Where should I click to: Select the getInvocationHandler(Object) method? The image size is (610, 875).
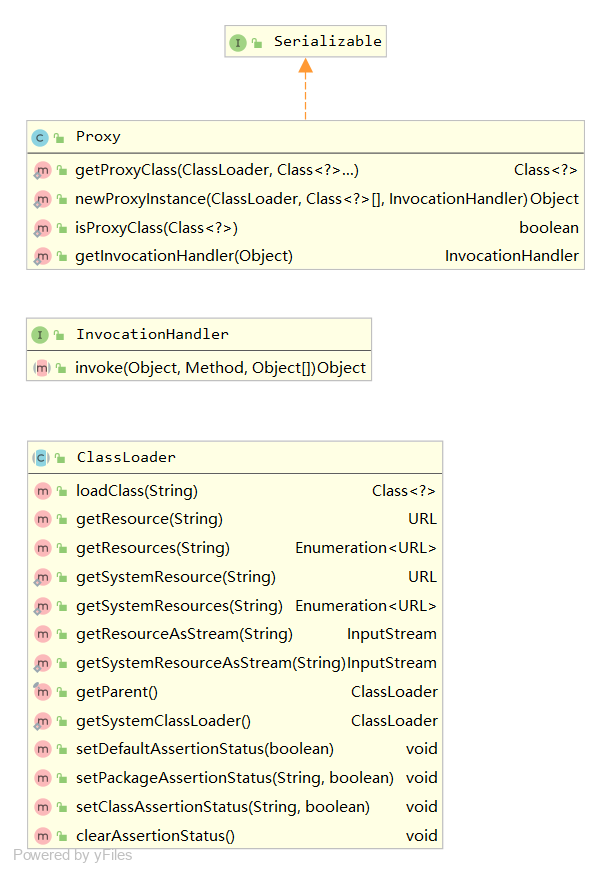(184, 256)
